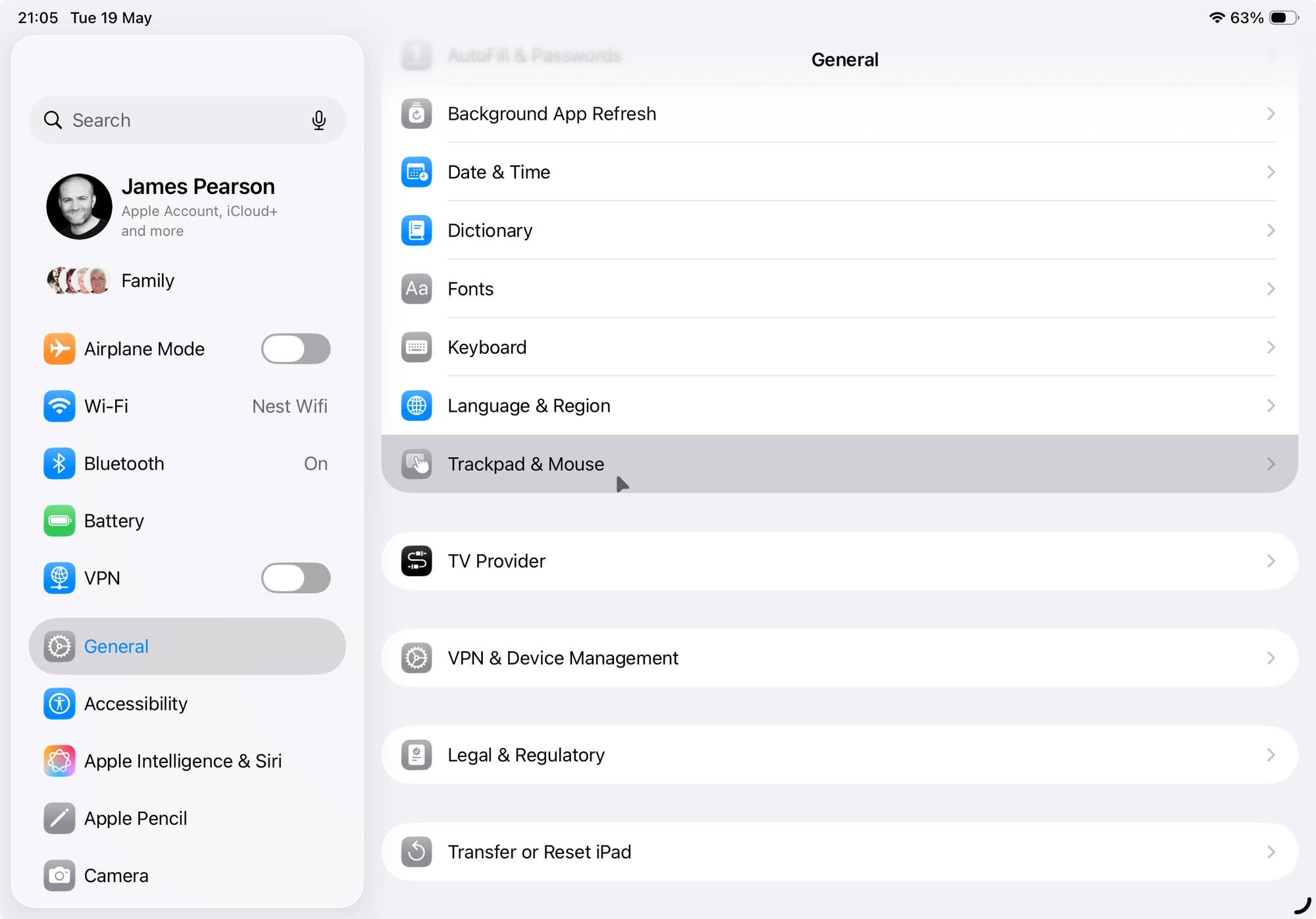Tap the General gear icon in the sidebar
The image size is (1316, 919).
pyautogui.click(x=59, y=647)
